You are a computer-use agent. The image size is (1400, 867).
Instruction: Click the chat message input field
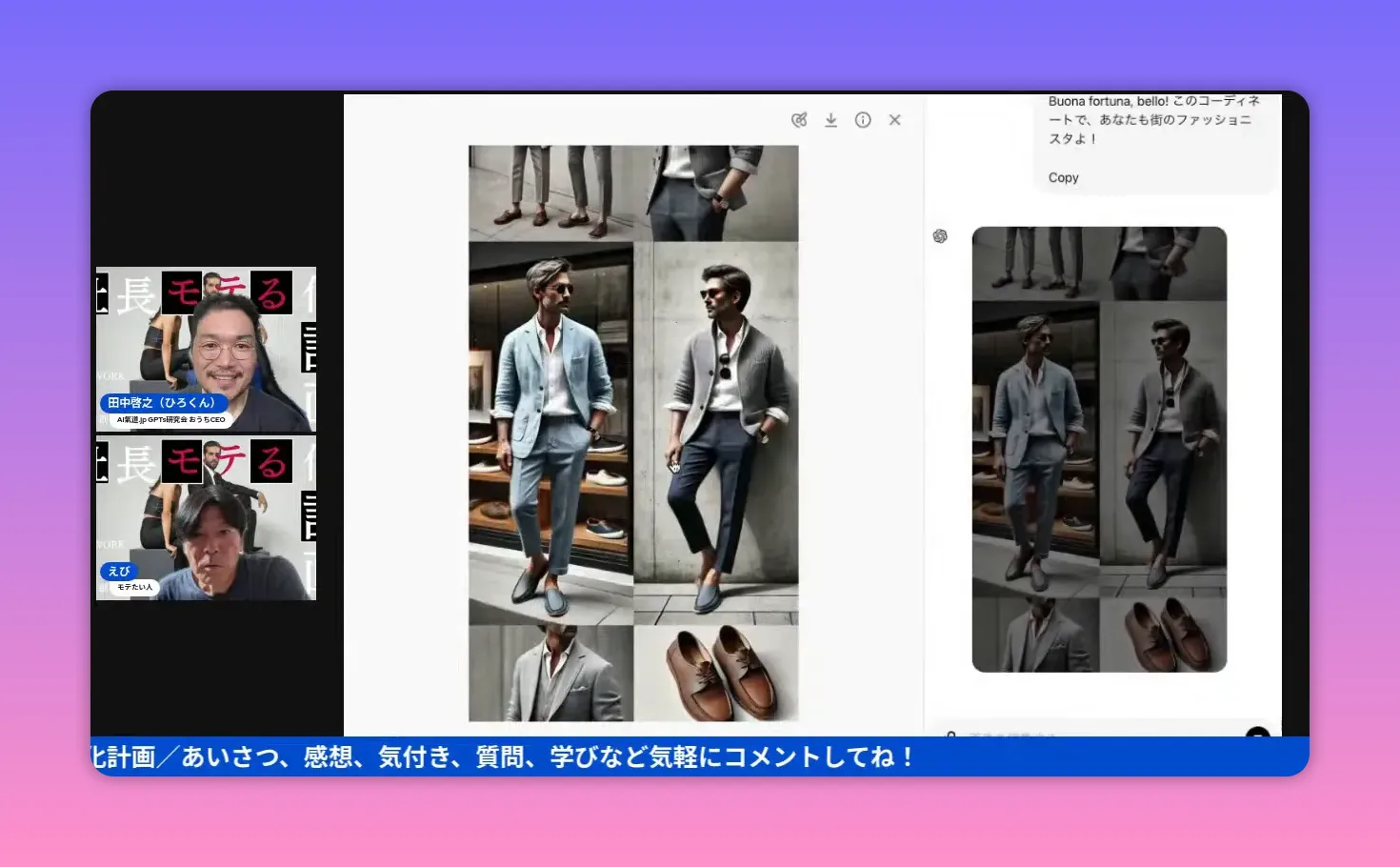pos(1095,735)
